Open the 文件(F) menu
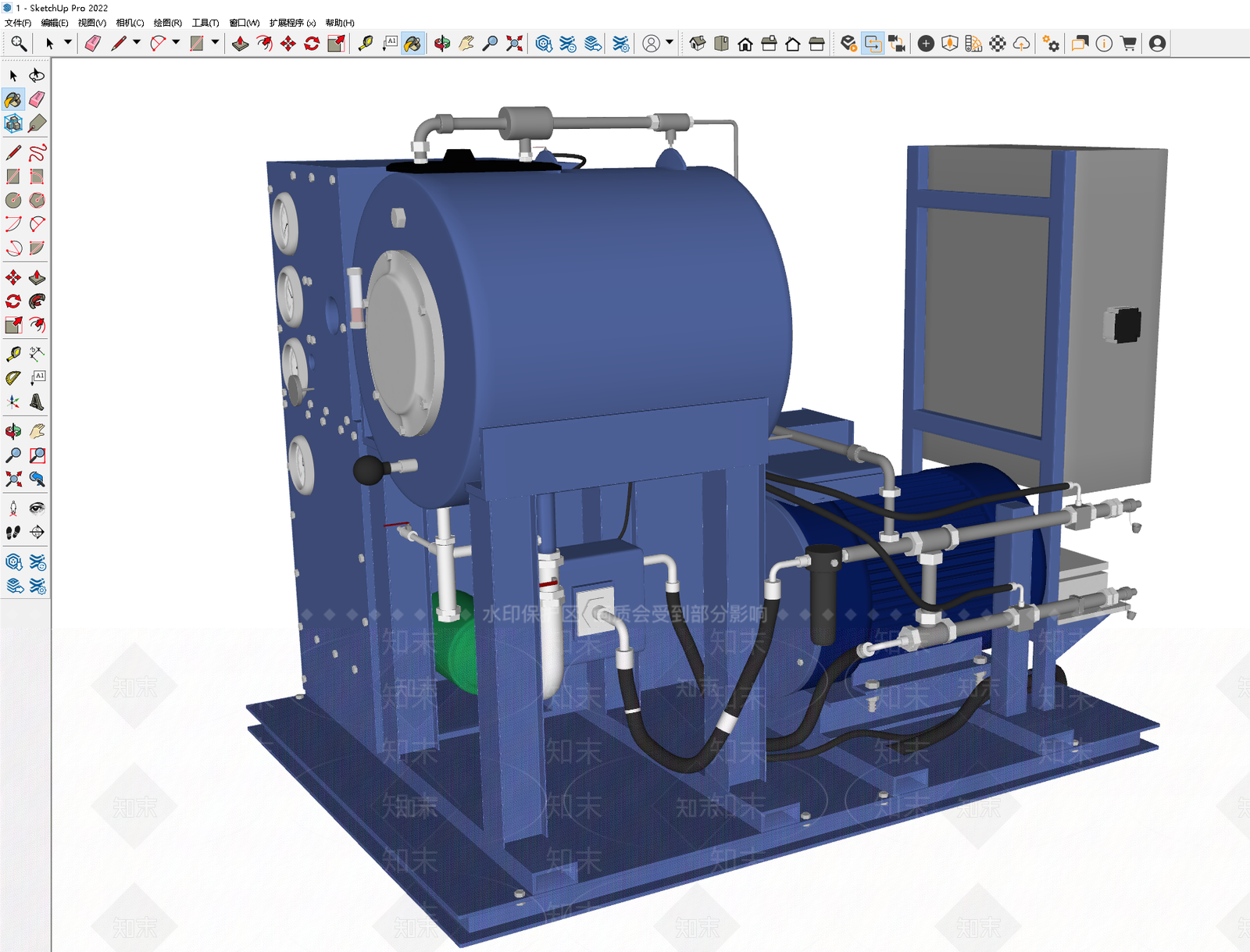 18,23
